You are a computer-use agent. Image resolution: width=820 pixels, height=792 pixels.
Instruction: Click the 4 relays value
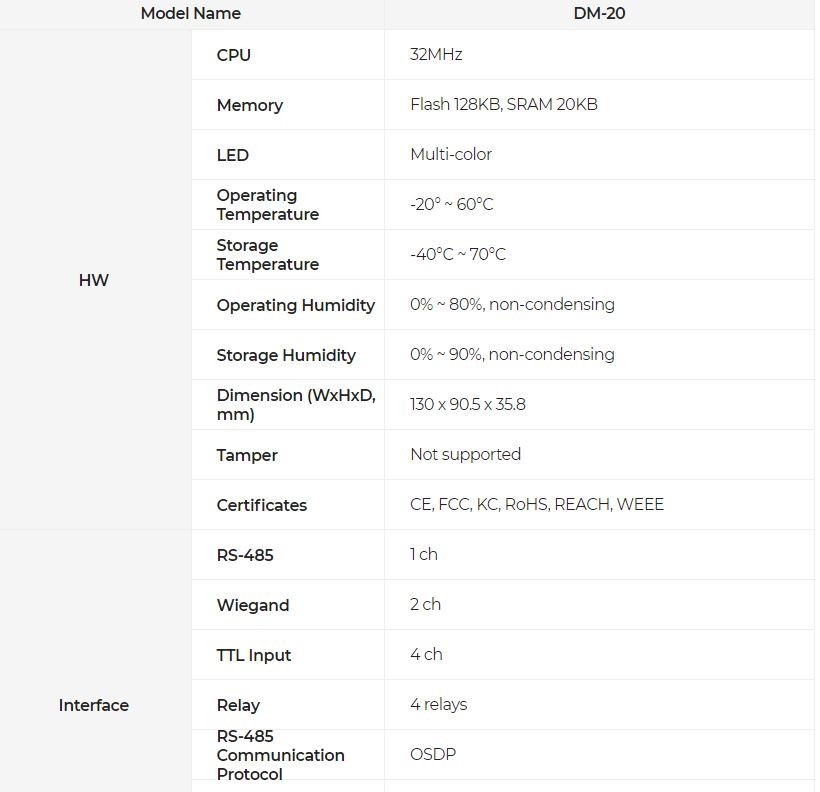click(438, 705)
